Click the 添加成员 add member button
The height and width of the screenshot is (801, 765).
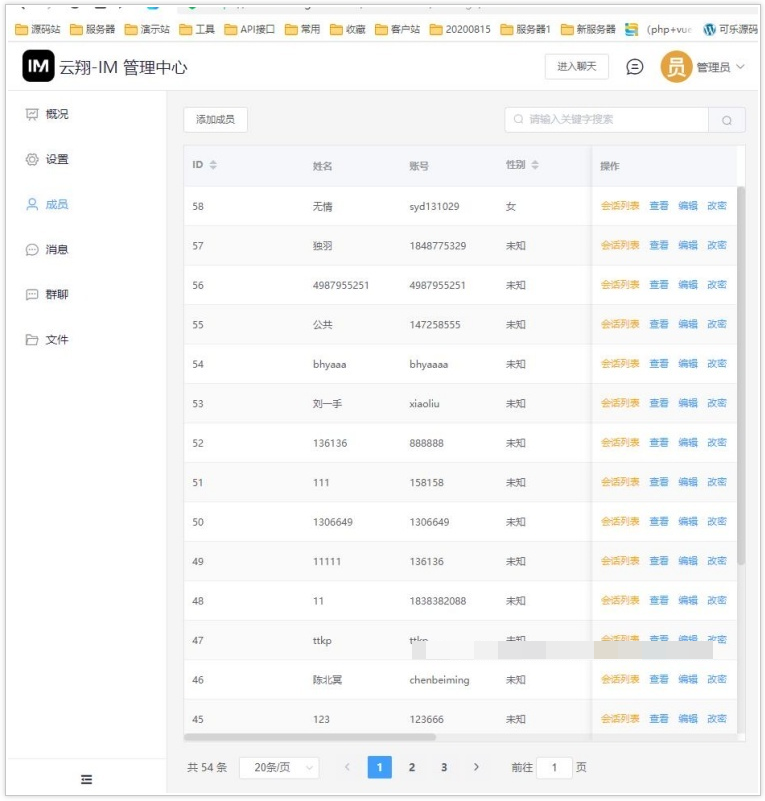(x=215, y=120)
